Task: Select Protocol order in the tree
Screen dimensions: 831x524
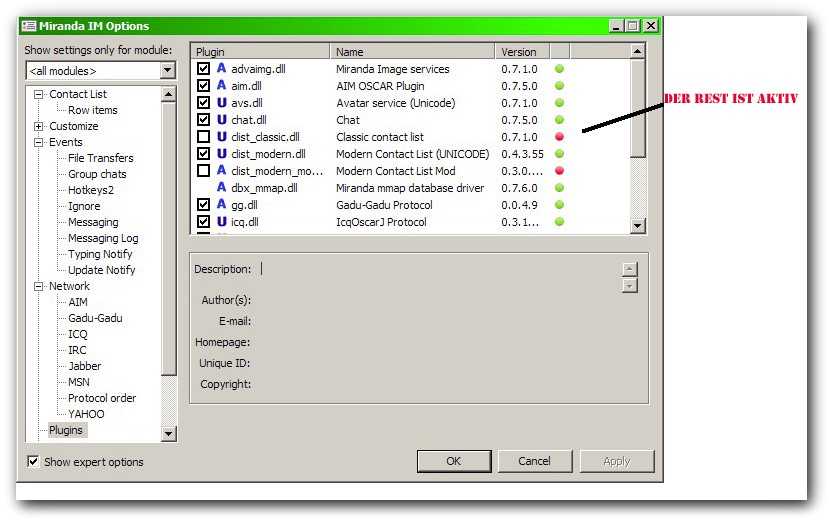Action: pos(102,398)
